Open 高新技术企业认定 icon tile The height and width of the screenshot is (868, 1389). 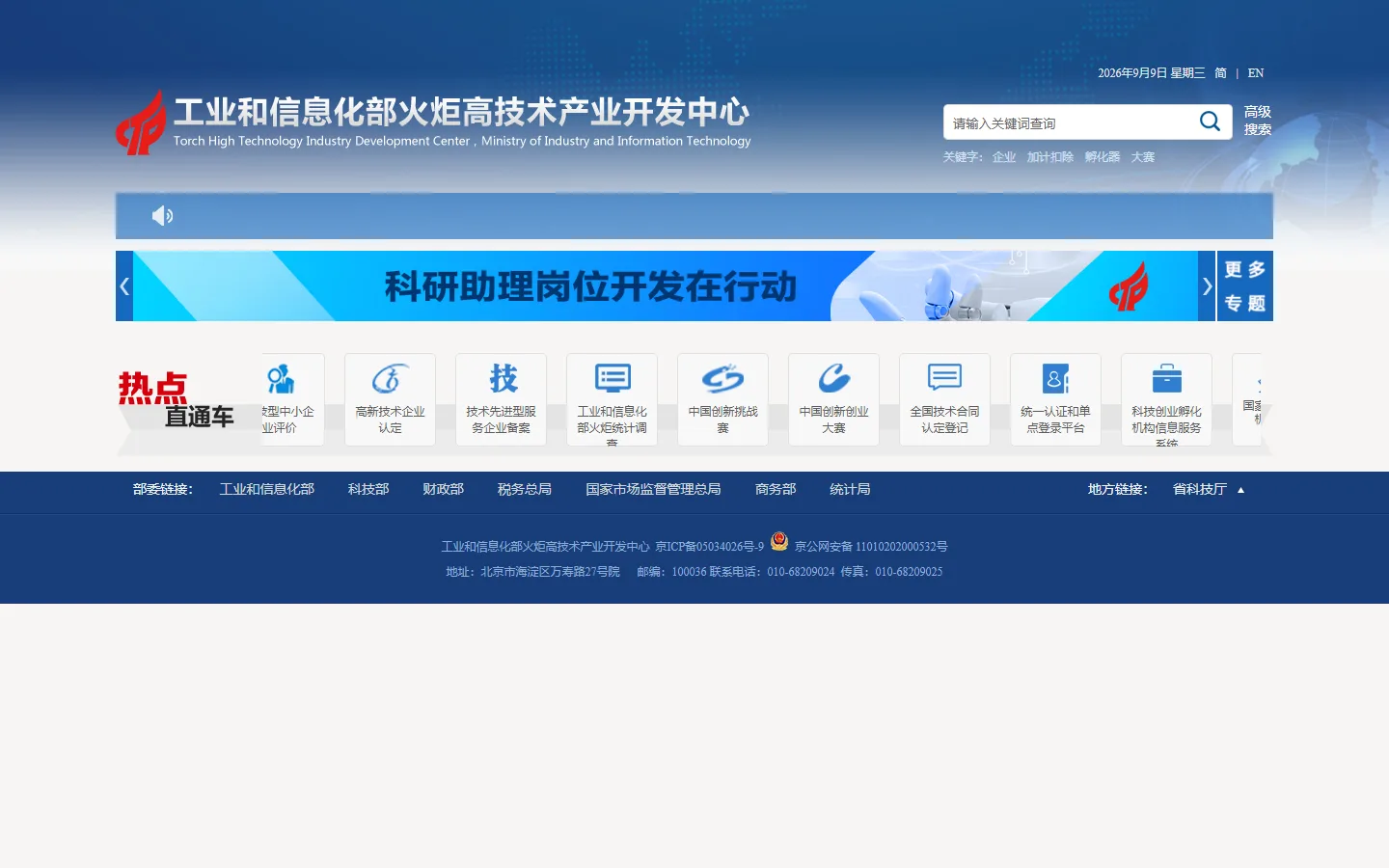pyautogui.click(x=390, y=399)
